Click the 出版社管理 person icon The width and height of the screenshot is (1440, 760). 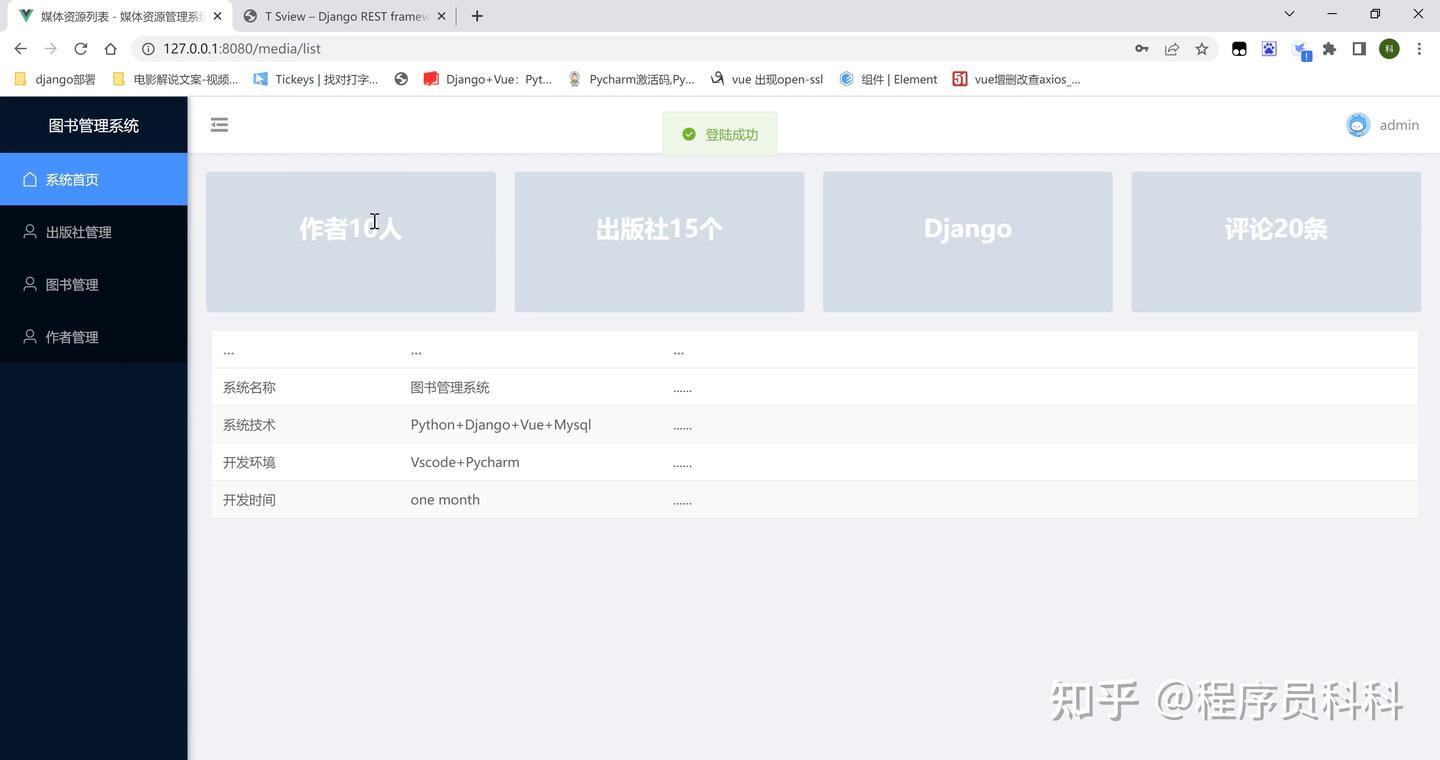[28, 231]
